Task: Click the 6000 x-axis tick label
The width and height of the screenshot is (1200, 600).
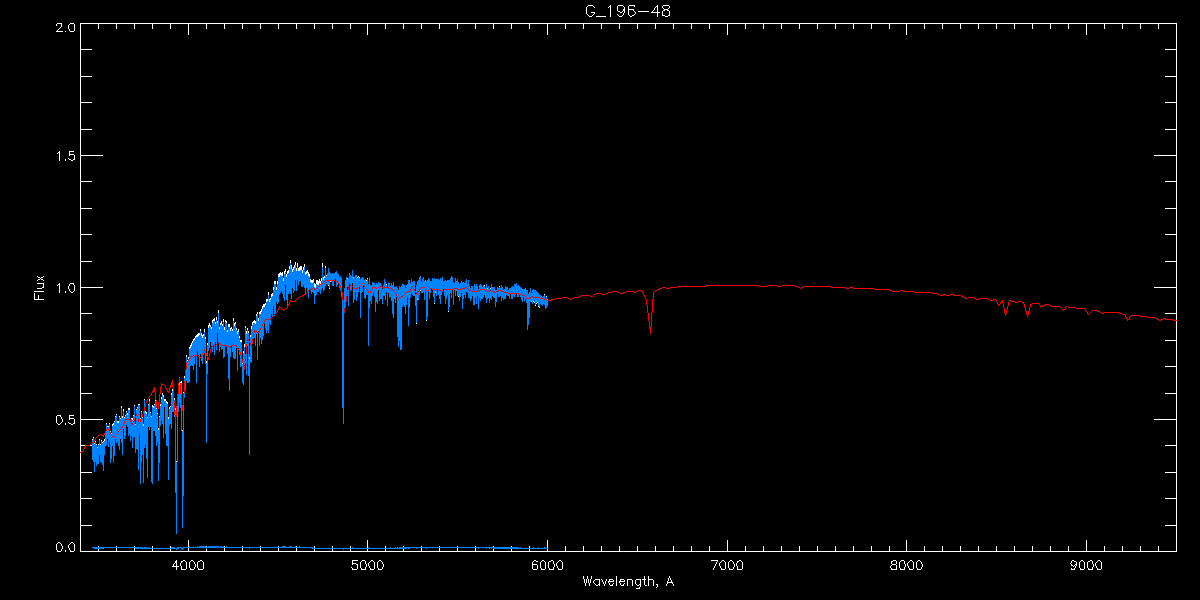Action: click(x=547, y=563)
